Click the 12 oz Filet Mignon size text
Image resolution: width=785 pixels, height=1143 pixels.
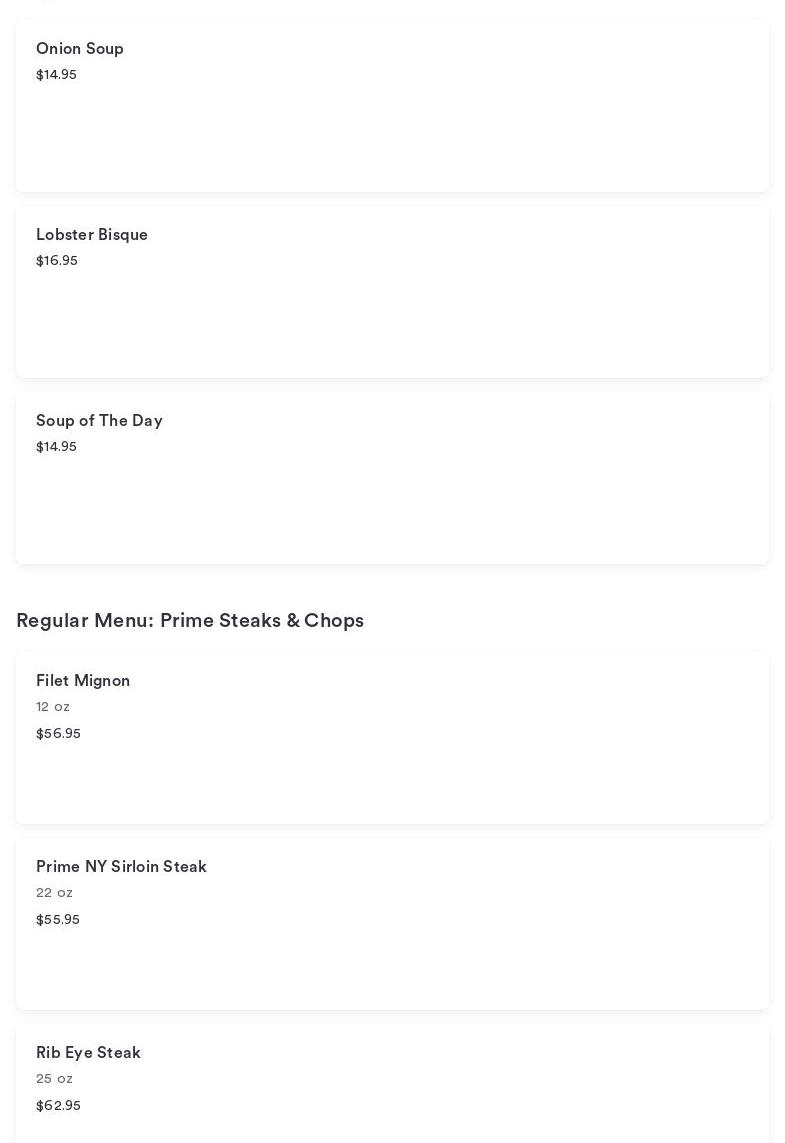pos(53,707)
